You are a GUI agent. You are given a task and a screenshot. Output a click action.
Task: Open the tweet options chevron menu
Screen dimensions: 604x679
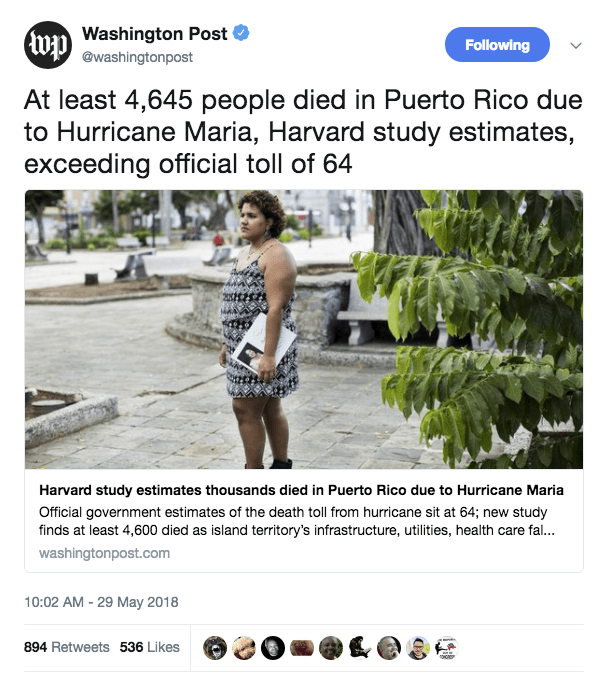coord(575,45)
